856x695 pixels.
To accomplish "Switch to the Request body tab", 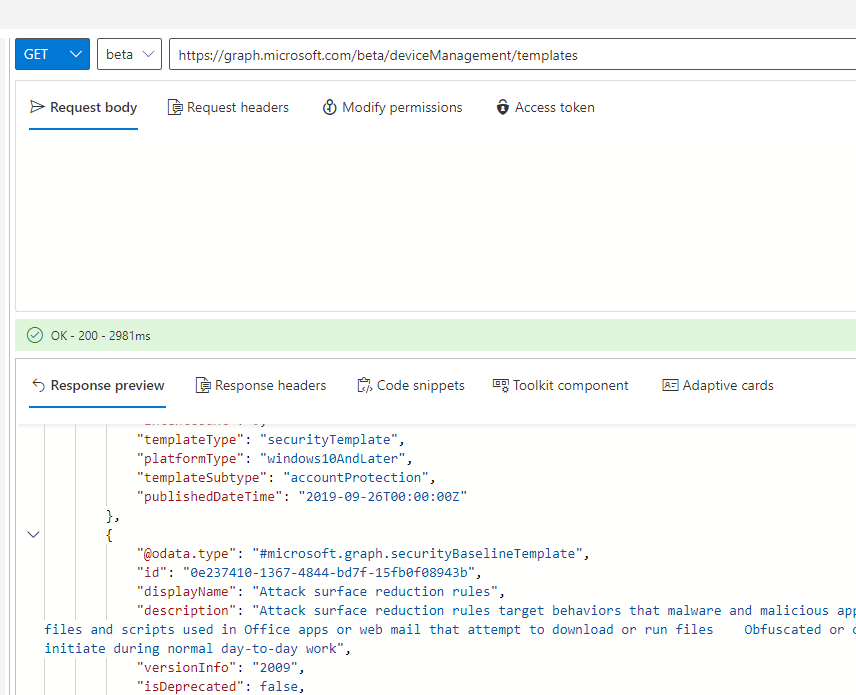I will pos(83,108).
